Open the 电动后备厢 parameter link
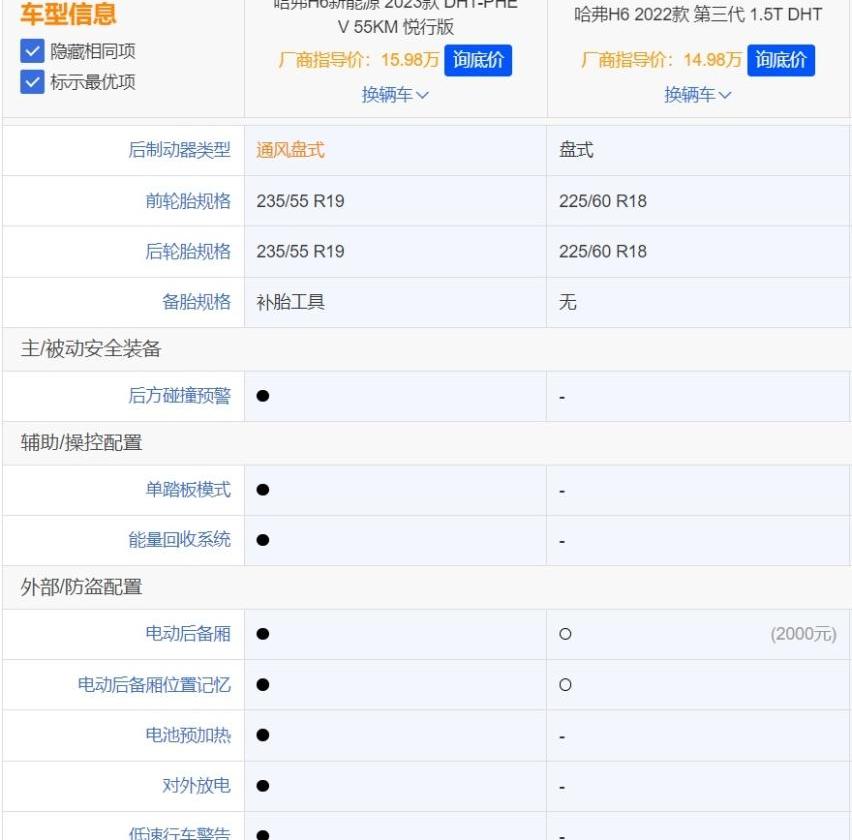Viewport: 852px width, 840px height. (188, 634)
